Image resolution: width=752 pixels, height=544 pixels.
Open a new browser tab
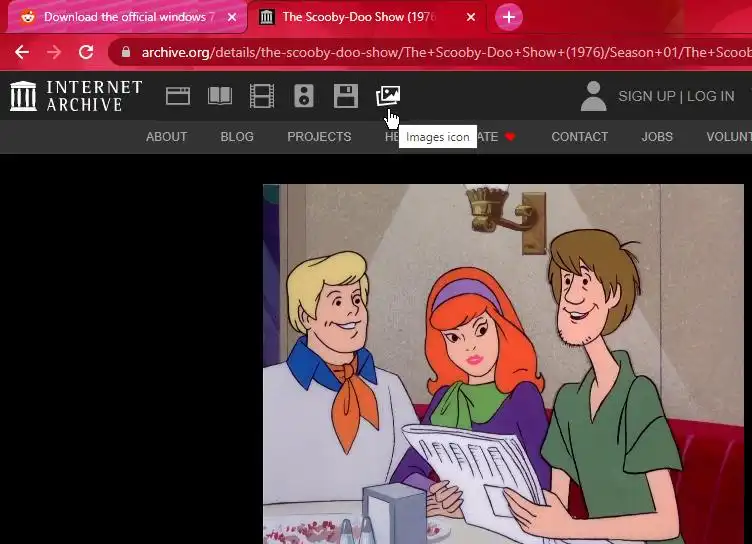pyautogui.click(x=509, y=17)
